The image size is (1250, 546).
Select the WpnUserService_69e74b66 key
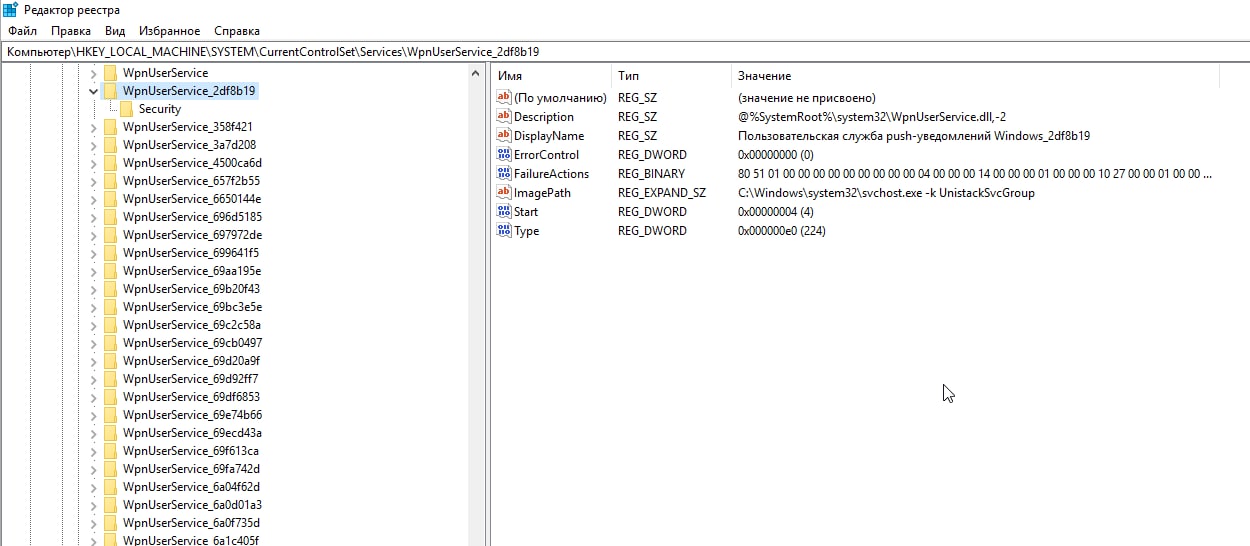point(192,415)
